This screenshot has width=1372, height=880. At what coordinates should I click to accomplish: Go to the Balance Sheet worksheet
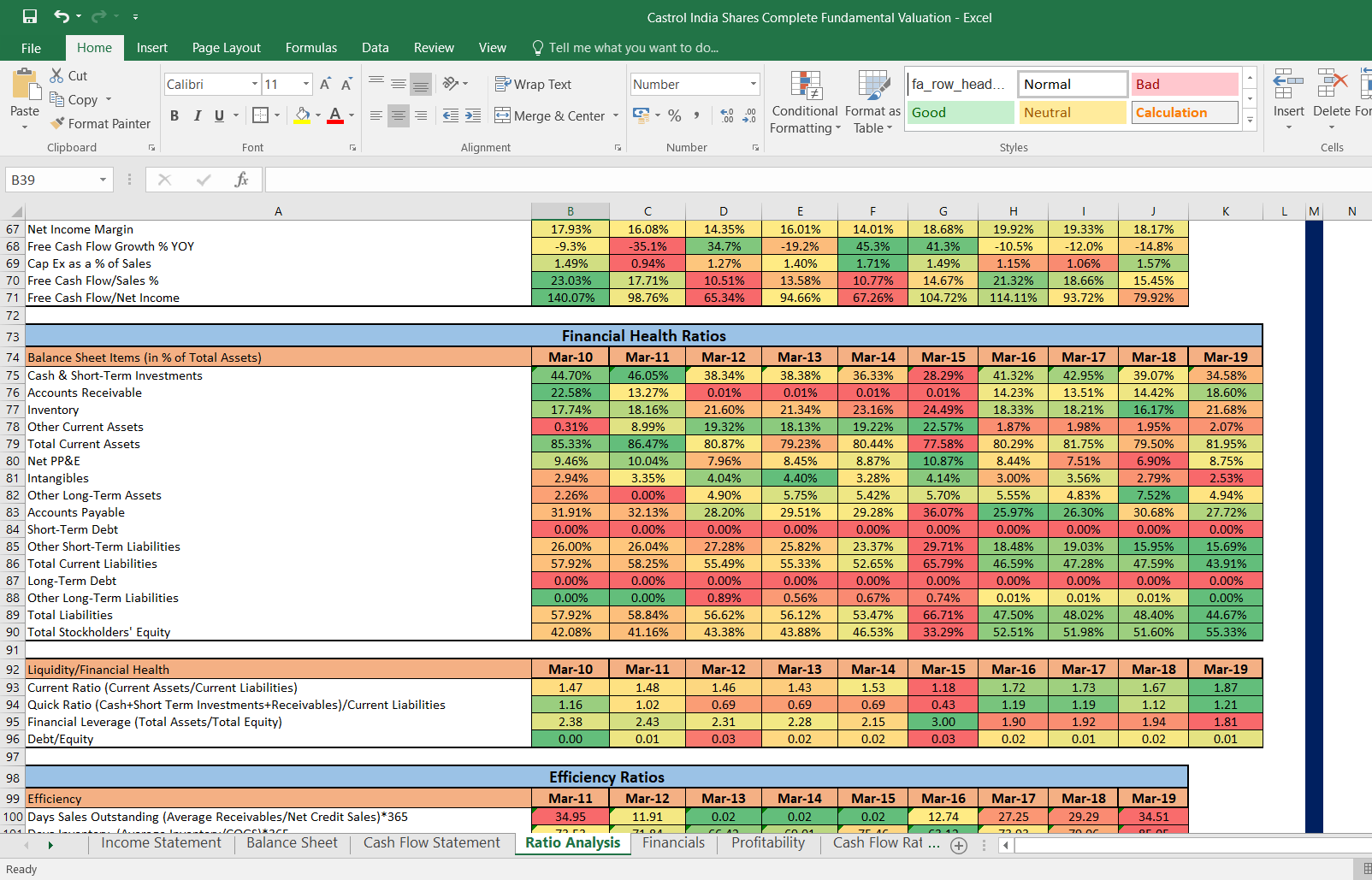(x=292, y=843)
